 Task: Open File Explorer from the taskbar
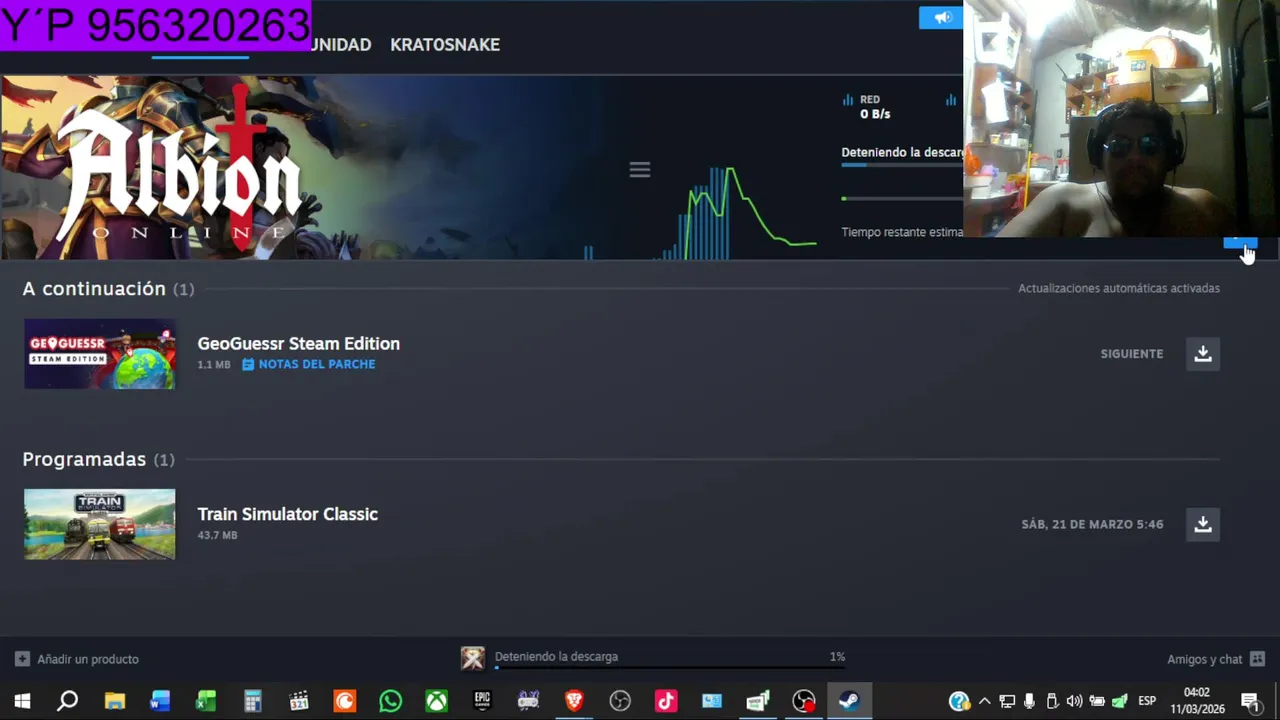tap(114, 701)
